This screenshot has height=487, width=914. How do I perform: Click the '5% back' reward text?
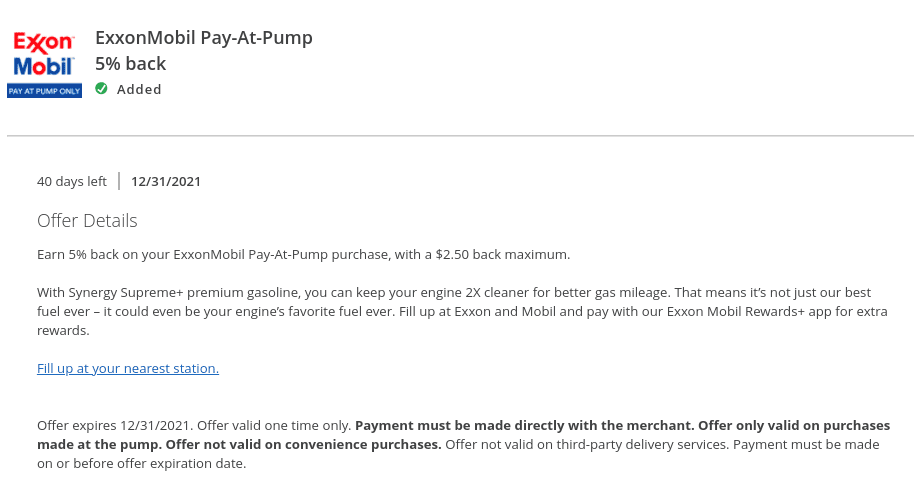131,64
